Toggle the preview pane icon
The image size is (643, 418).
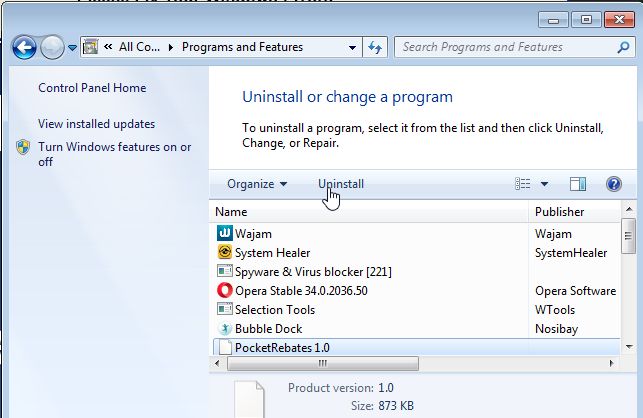point(577,184)
